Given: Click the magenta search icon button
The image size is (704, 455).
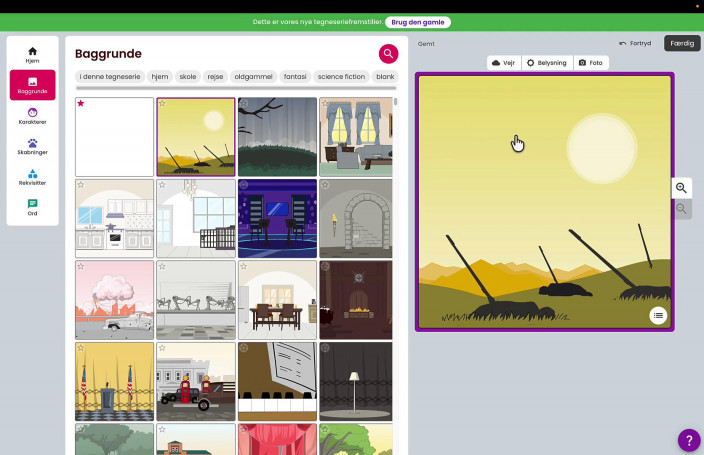Looking at the screenshot, I should pos(388,54).
